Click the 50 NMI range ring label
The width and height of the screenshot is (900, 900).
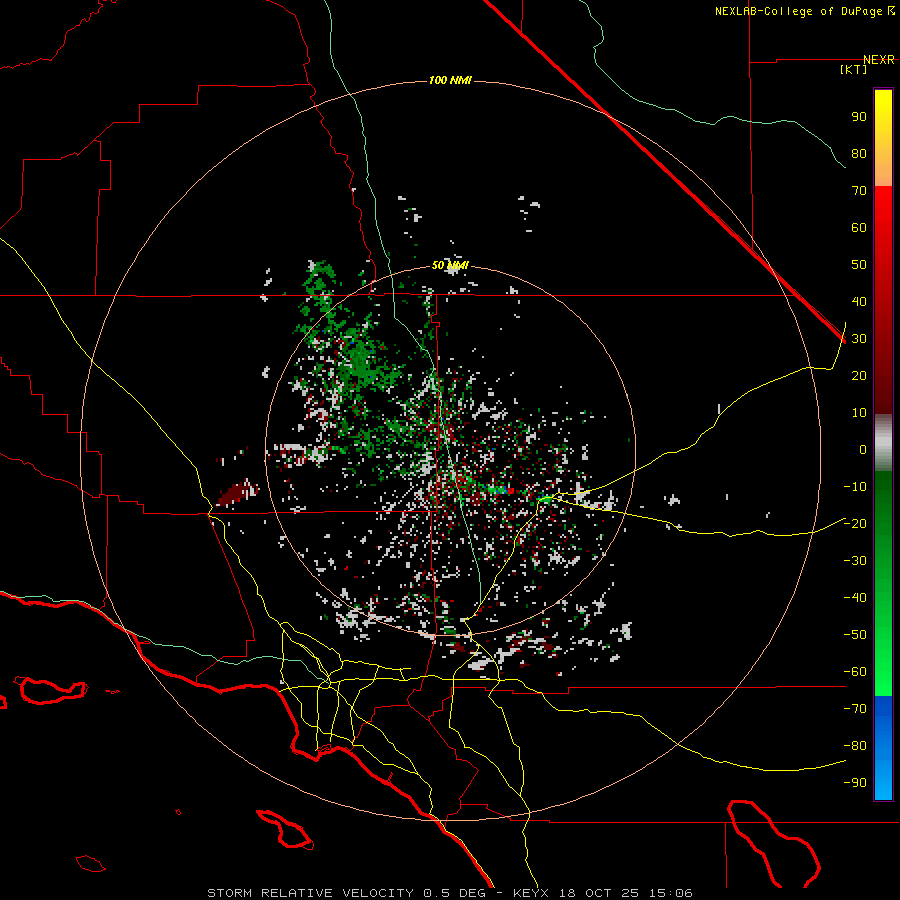[450, 265]
